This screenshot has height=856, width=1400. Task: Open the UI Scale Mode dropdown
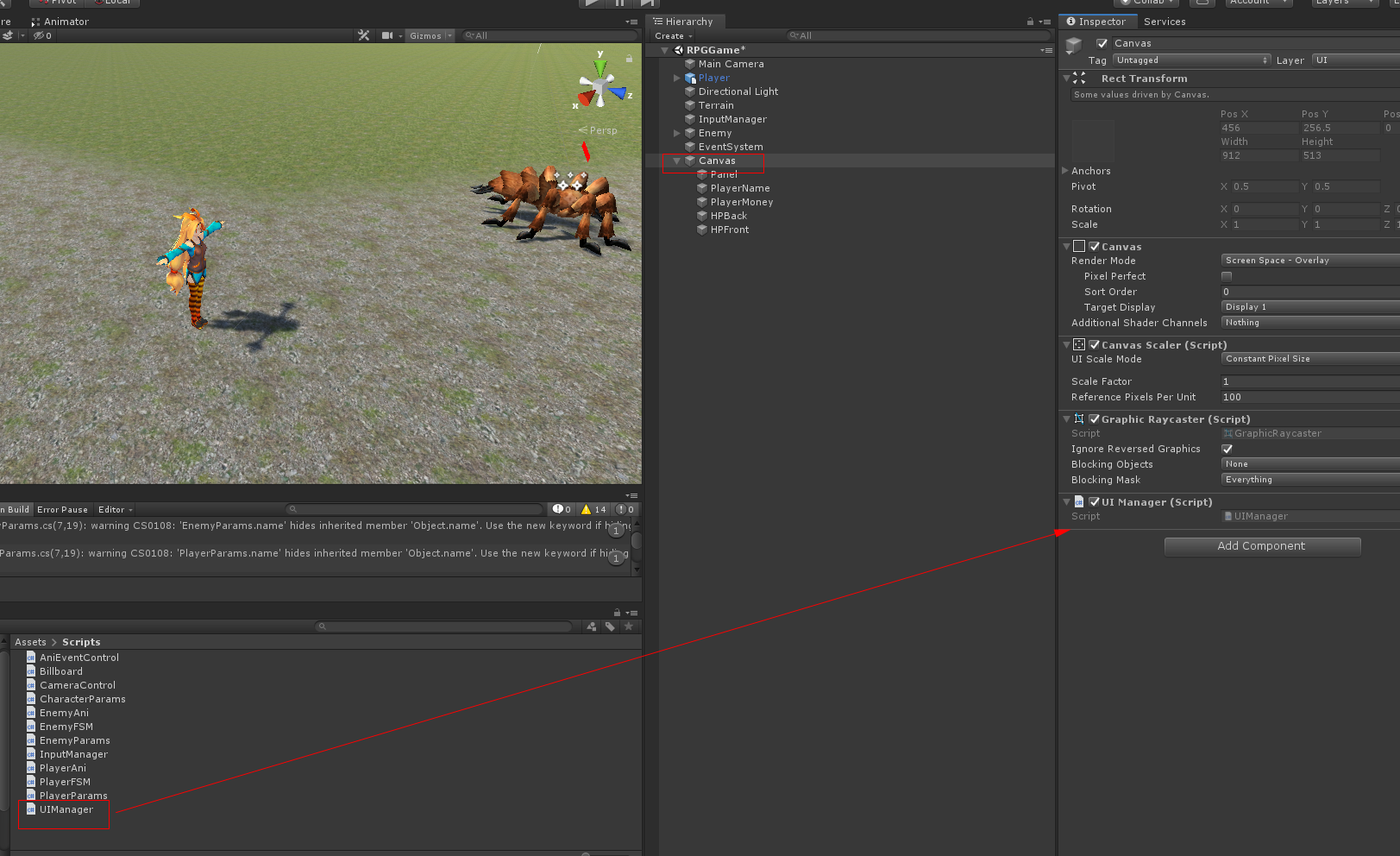click(x=1310, y=359)
